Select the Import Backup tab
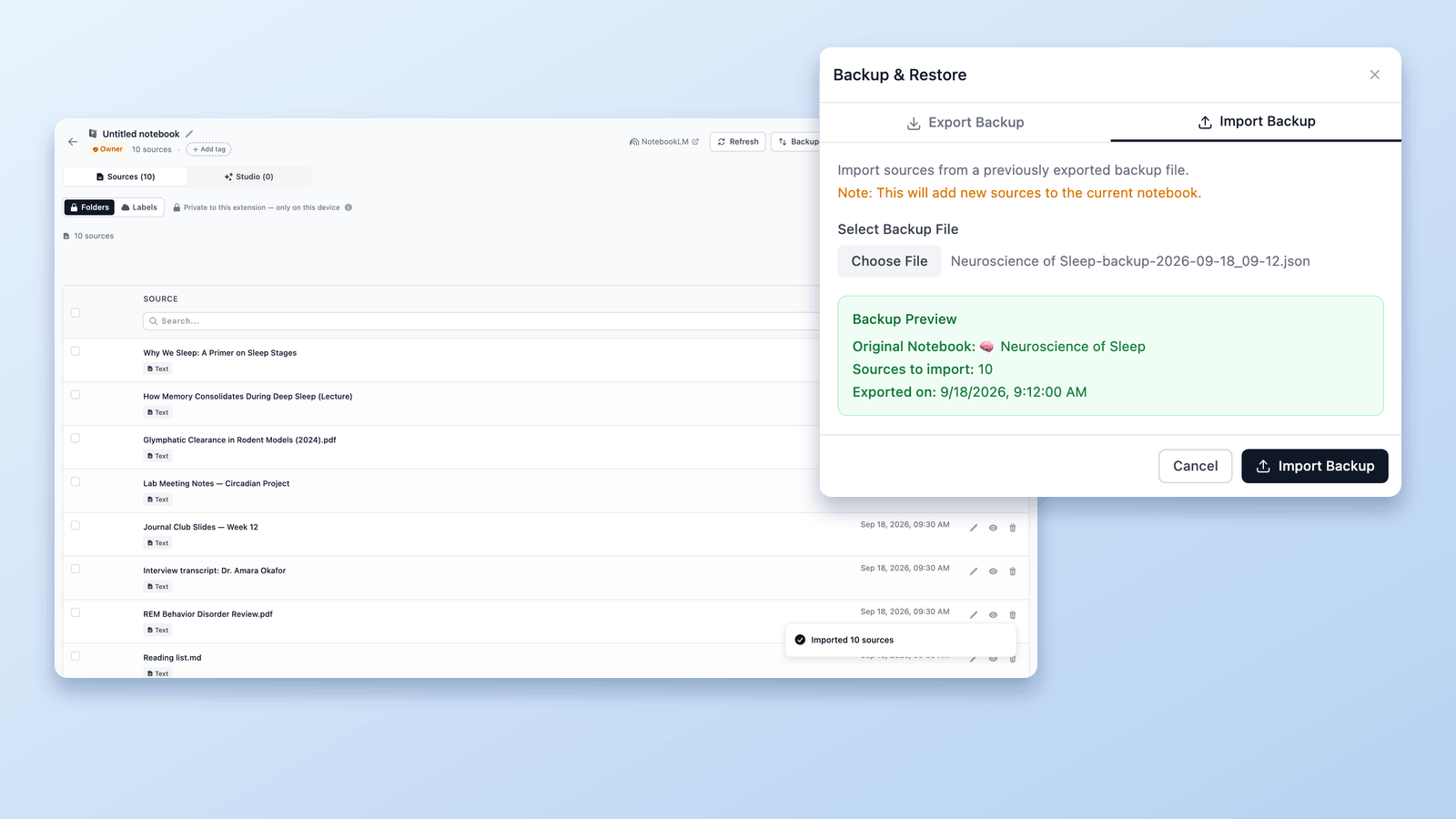 pos(1256,122)
